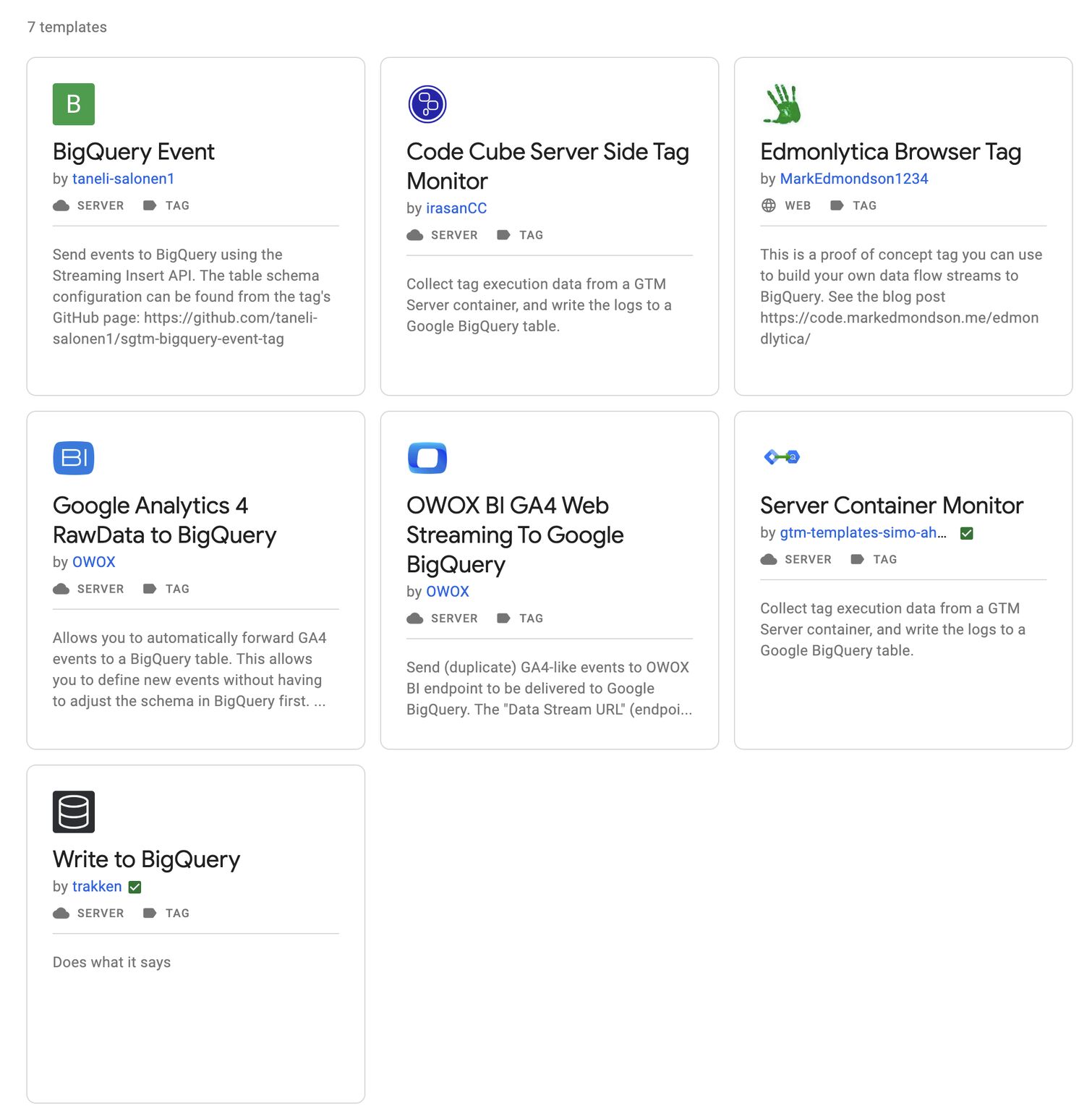Click the TAG label icon on Server Container Monitor
Image resolution: width=1092 pixels, height=1111 pixels.
click(x=857, y=559)
